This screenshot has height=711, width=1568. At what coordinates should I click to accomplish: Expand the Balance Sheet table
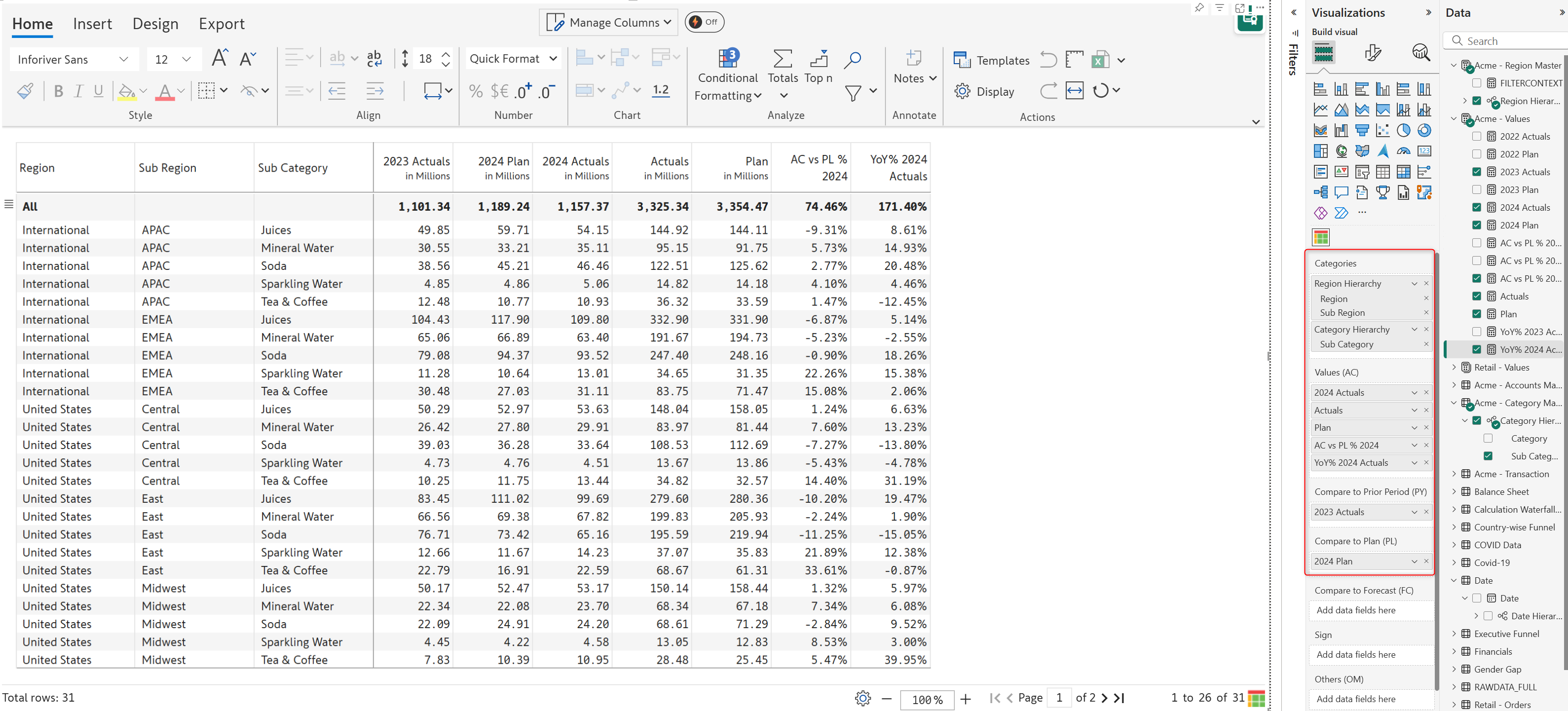coord(1454,491)
